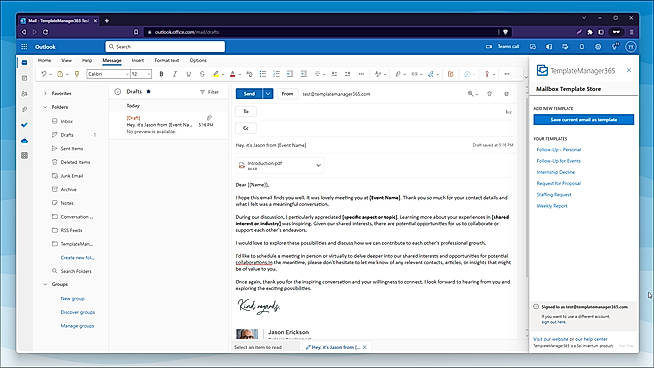The width and height of the screenshot is (654, 368).
Task: Click the Undo icon in ribbon
Action: click(43, 74)
